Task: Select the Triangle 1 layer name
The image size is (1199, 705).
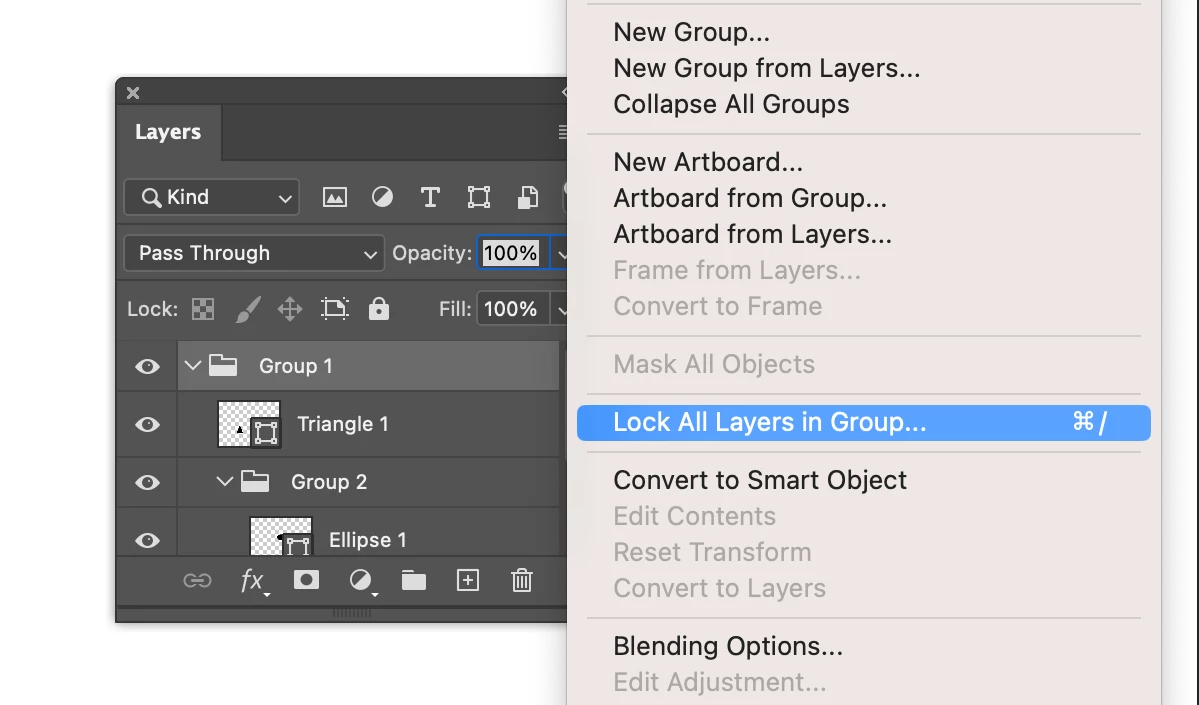Action: (343, 424)
